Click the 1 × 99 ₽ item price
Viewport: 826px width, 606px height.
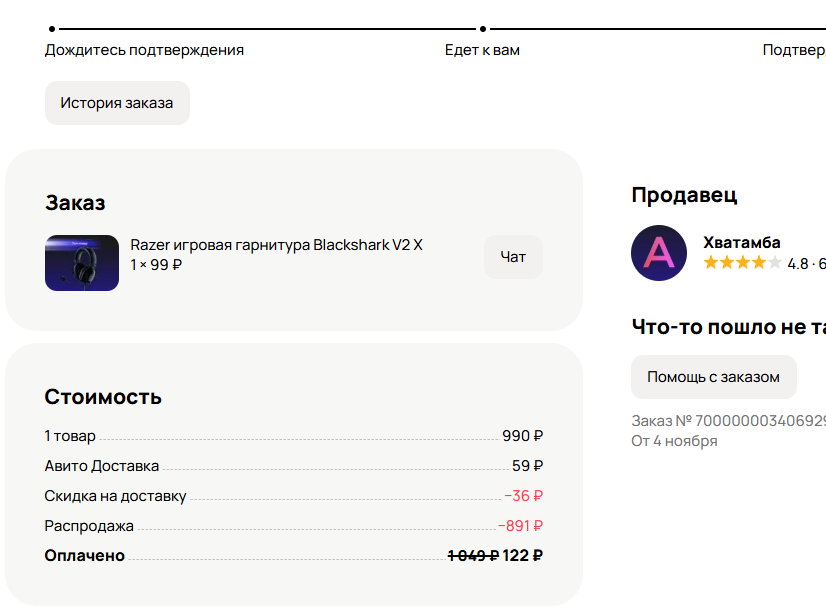(x=156, y=265)
